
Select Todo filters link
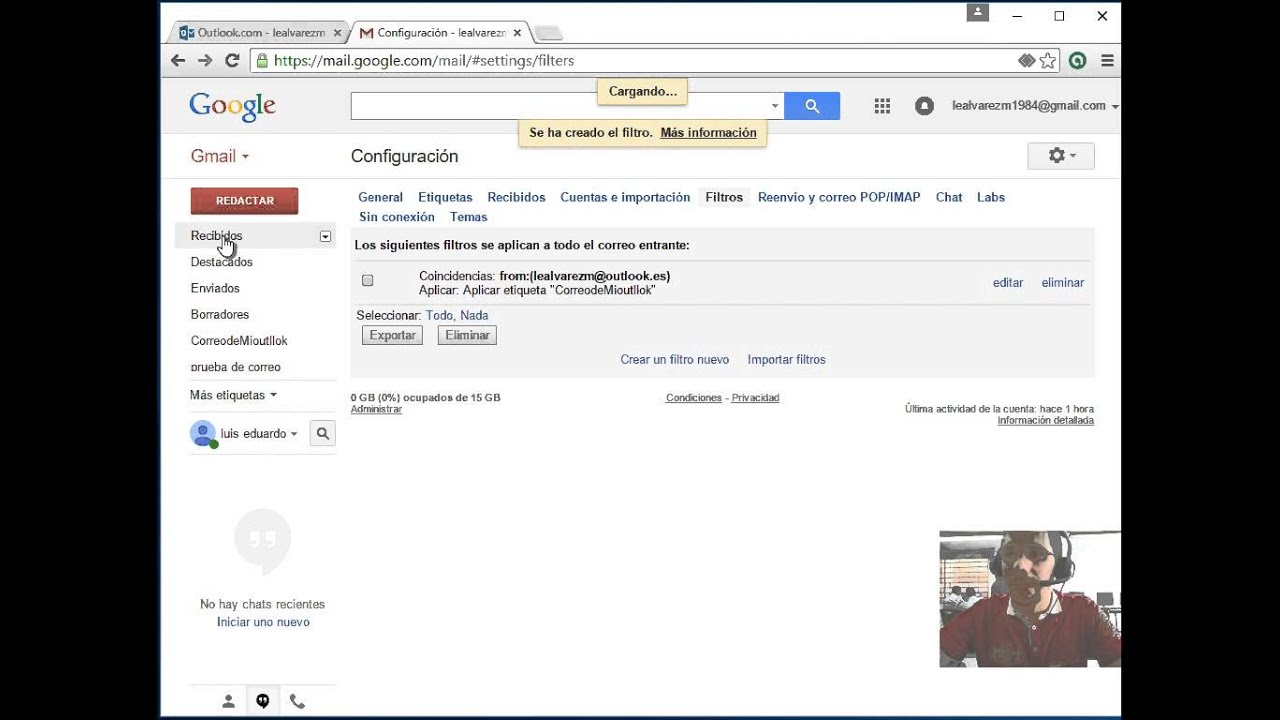[439, 315]
